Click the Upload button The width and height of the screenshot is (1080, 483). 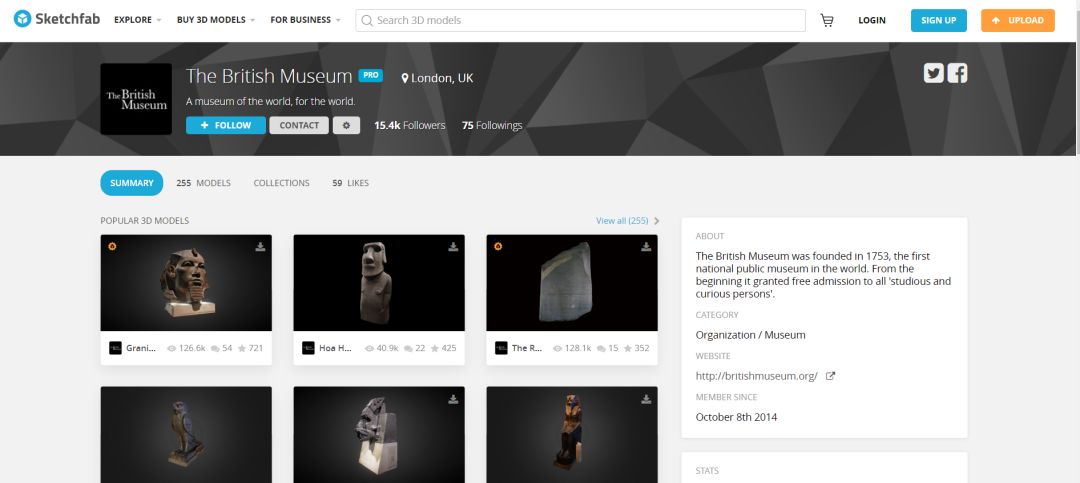pyautogui.click(x=1018, y=20)
